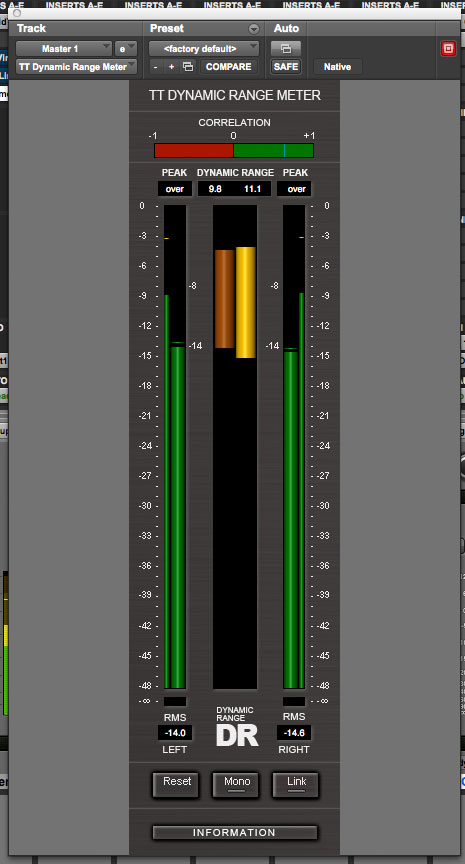Toggle the red target window button
This screenshot has width=465, height=864.
coord(448,48)
